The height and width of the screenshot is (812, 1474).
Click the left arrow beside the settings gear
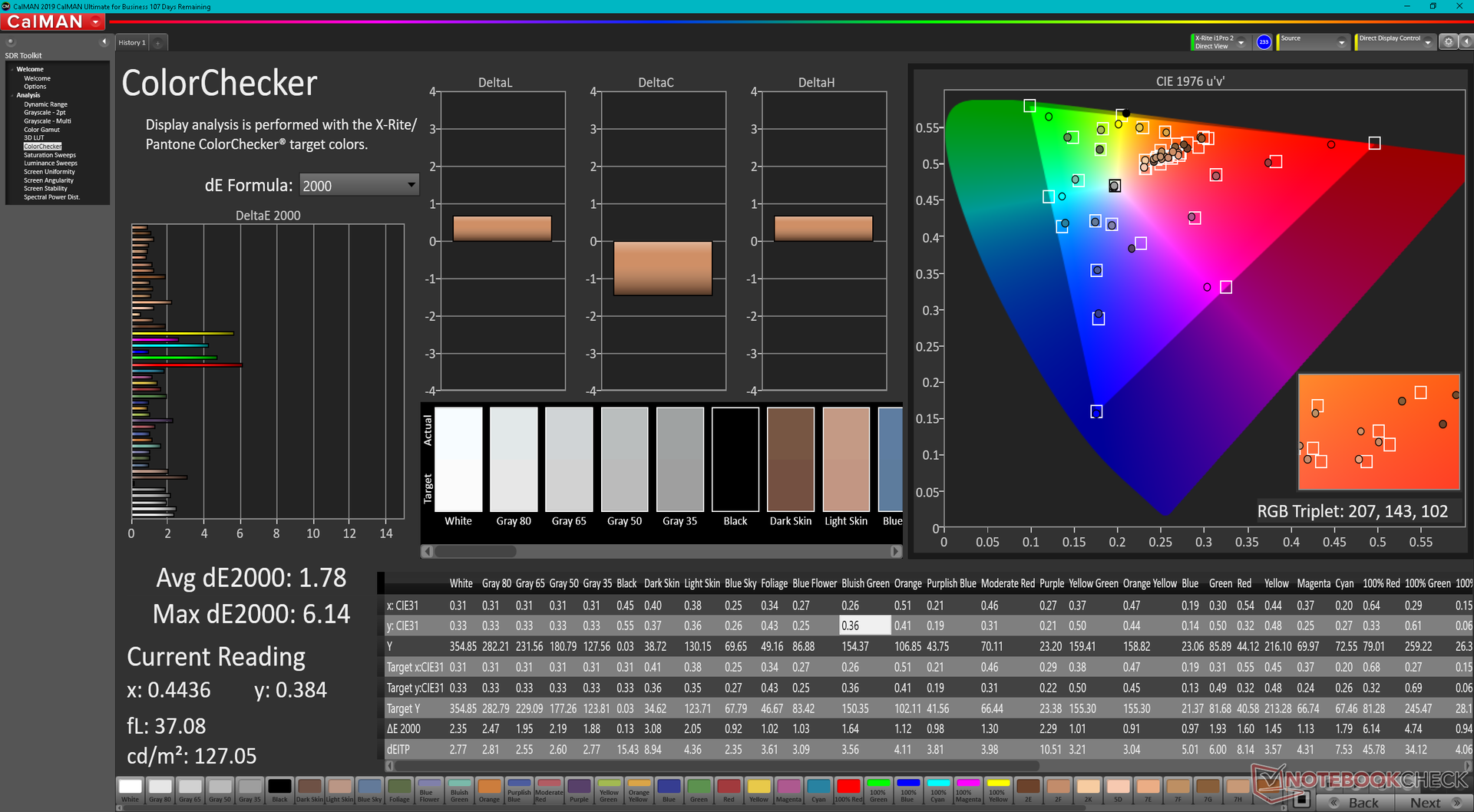point(1465,41)
